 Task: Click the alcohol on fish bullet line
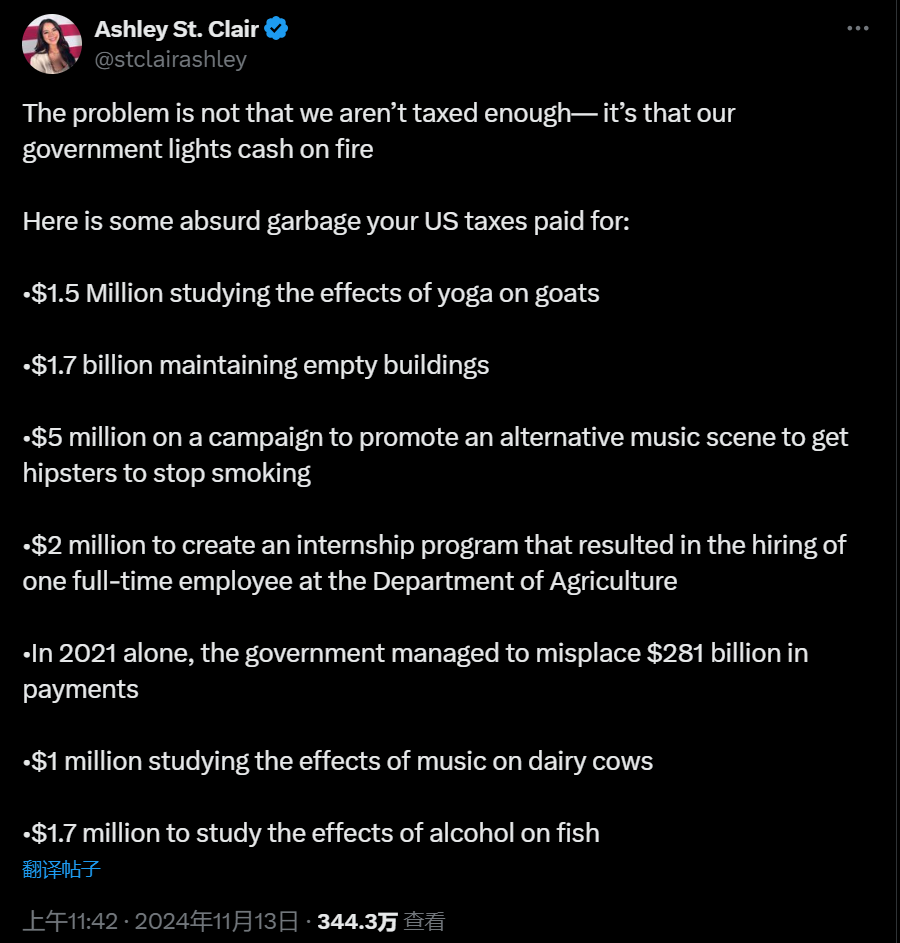coord(311,834)
